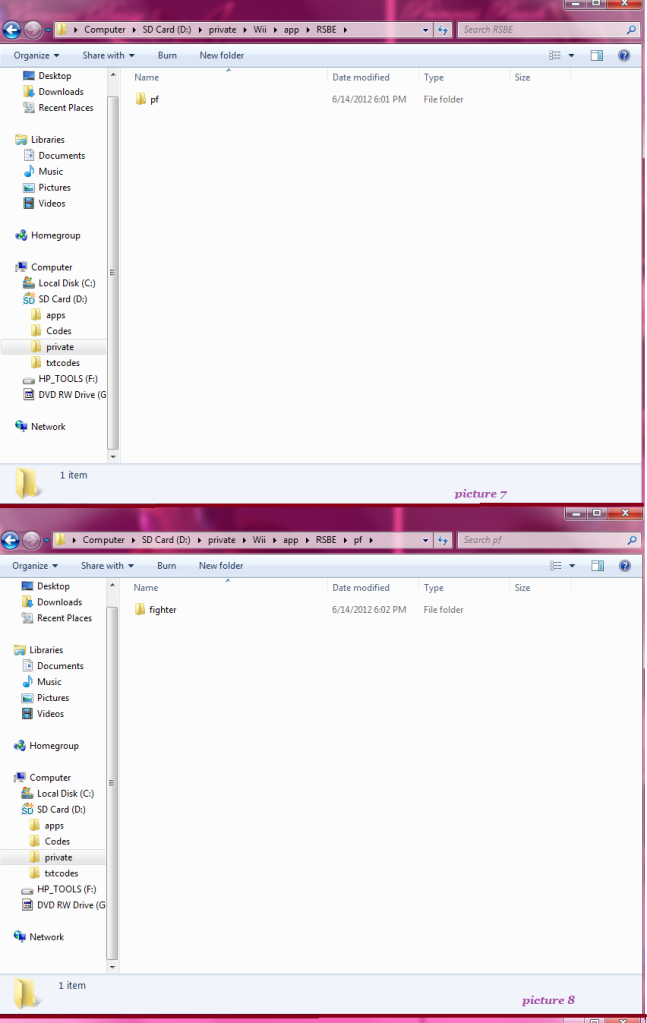647x1023 pixels.
Task: Open Network in bottom window sidebar
Action: coord(47,937)
